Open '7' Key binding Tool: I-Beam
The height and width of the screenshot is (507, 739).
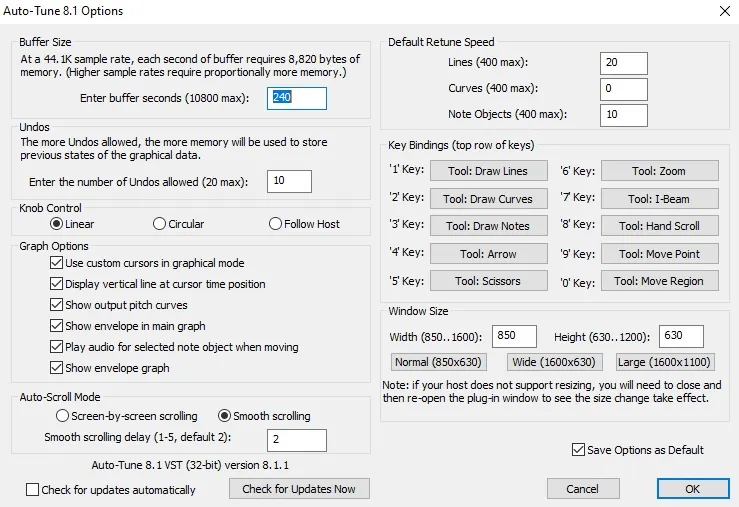(660, 198)
